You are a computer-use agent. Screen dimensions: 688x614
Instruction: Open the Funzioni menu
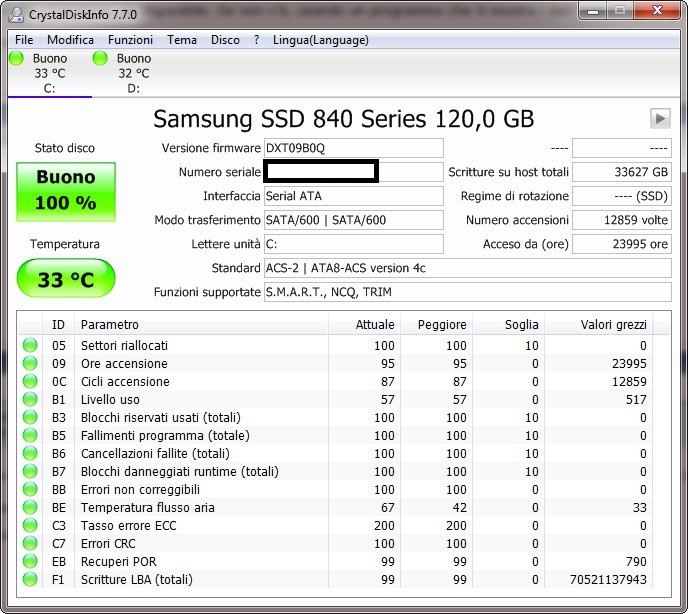pos(130,40)
